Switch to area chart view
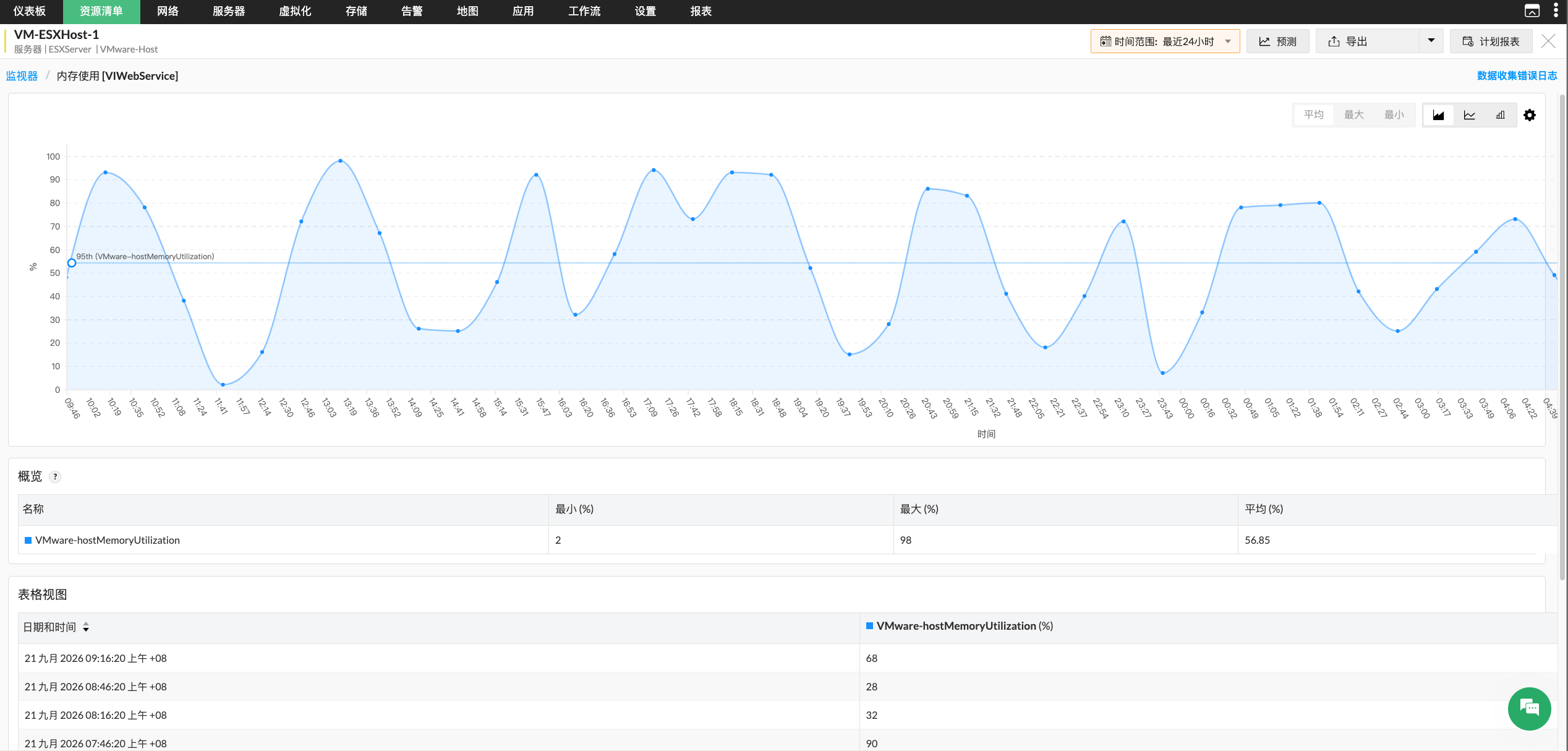Image resolution: width=1568 pixels, height=751 pixels. click(x=1438, y=115)
